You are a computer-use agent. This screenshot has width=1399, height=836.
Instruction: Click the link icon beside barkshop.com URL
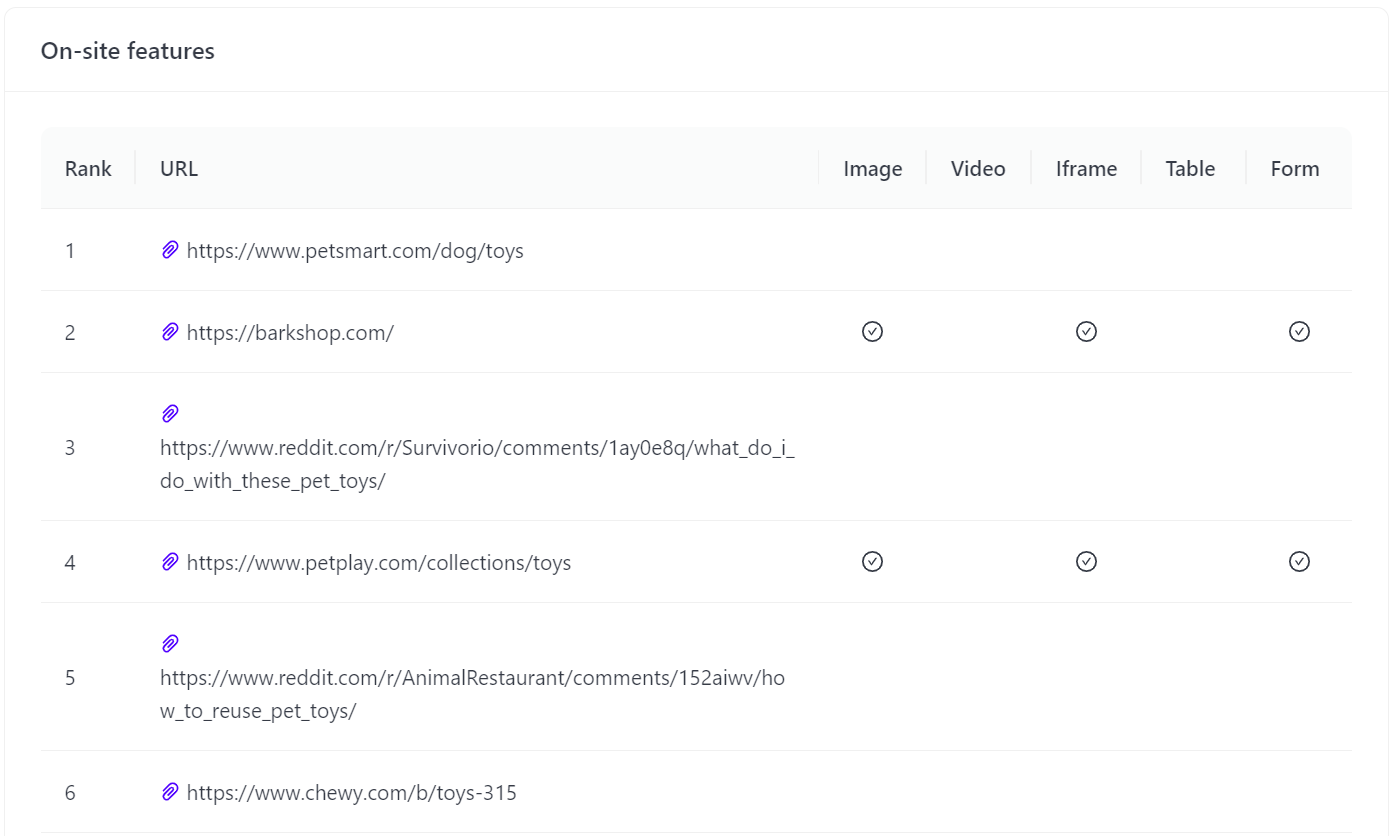(x=170, y=332)
